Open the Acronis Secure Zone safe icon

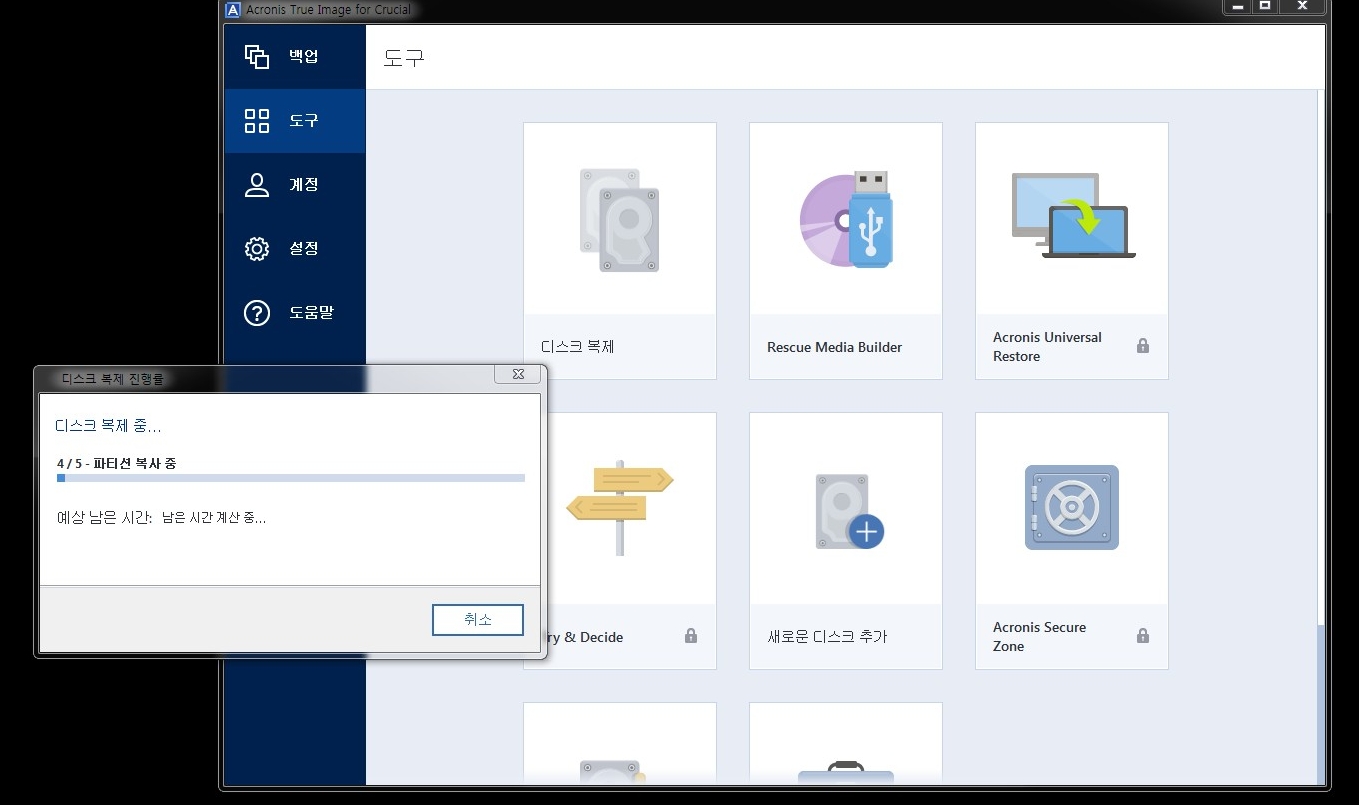point(1072,507)
